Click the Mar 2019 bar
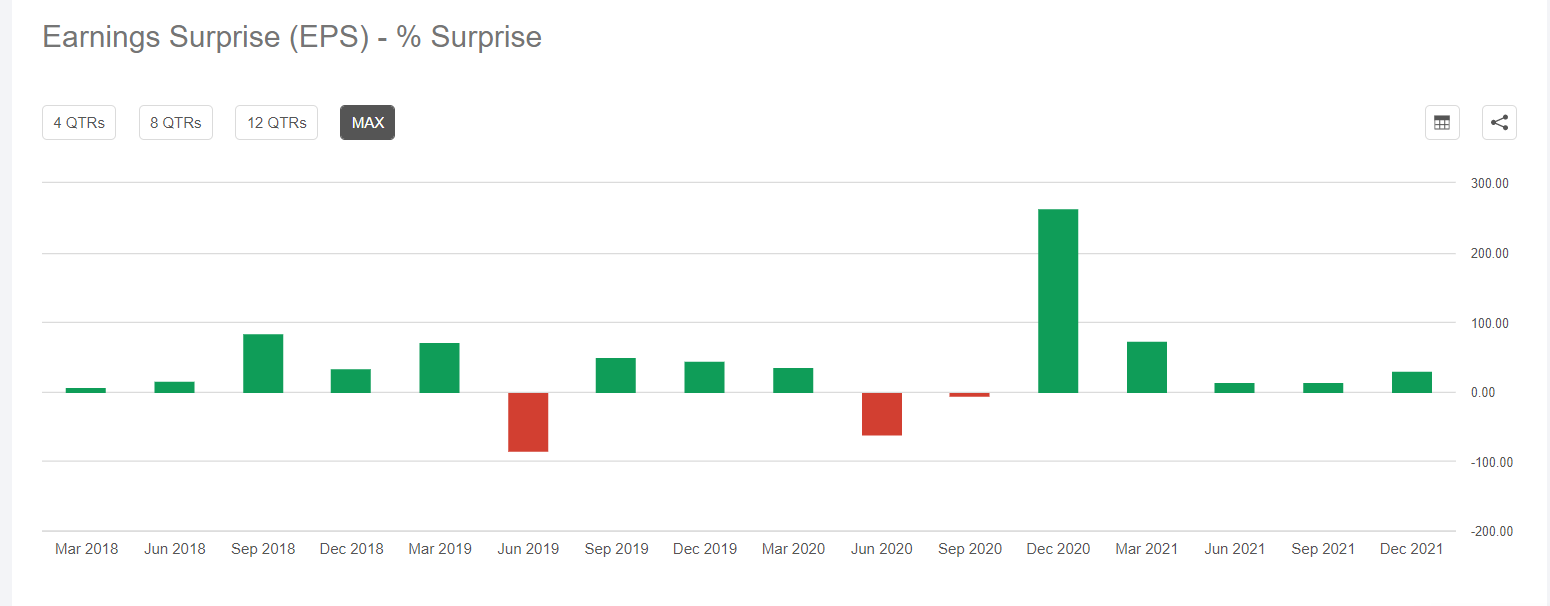 pos(439,368)
